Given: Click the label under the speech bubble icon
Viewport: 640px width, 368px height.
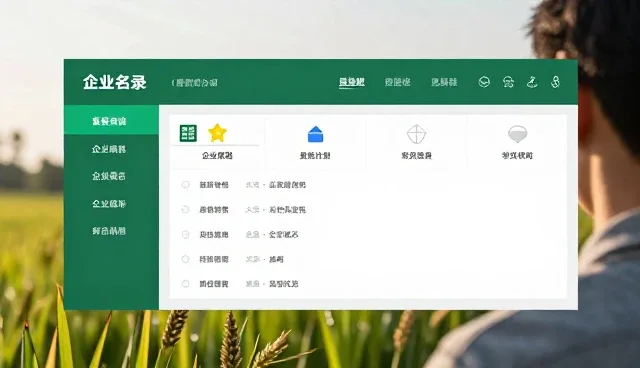Looking at the screenshot, I should [517, 155].
